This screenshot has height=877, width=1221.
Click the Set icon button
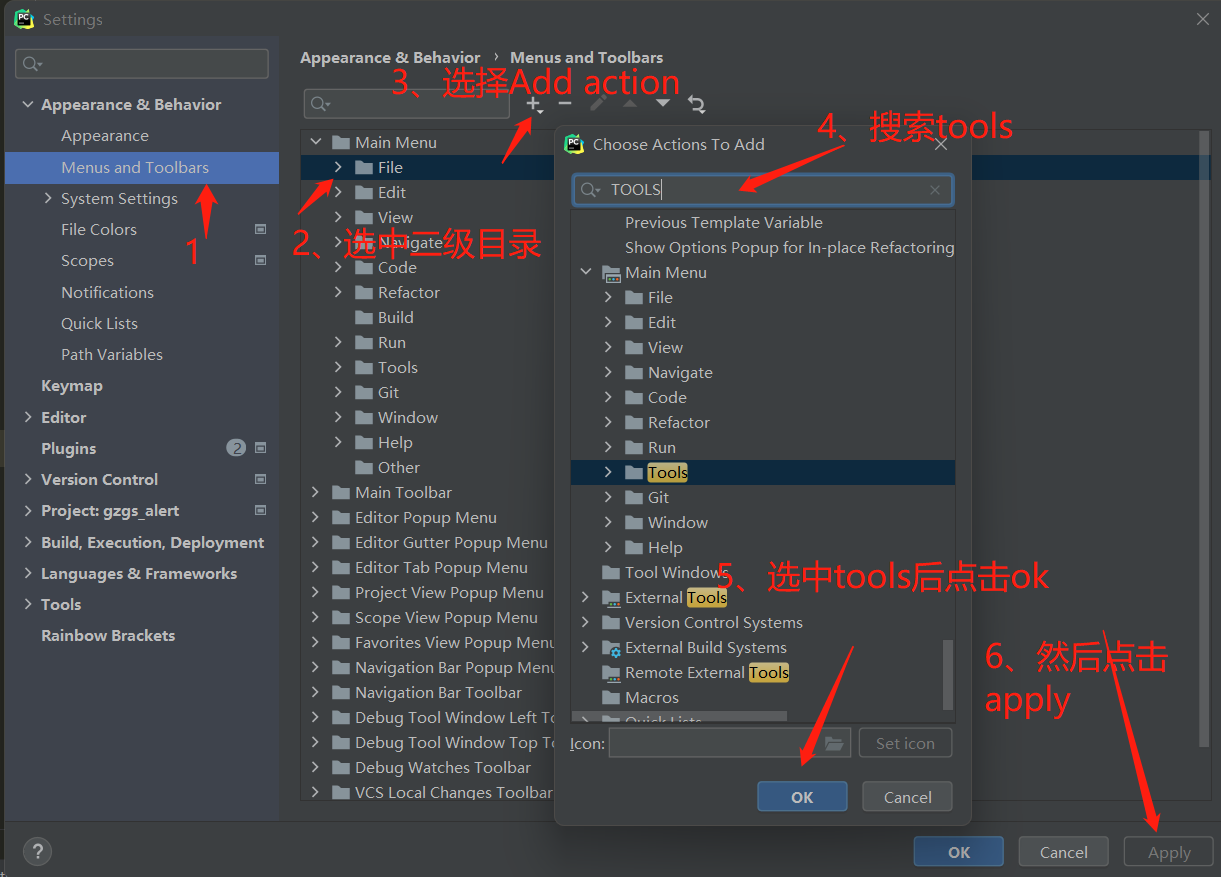coord(905,743)
